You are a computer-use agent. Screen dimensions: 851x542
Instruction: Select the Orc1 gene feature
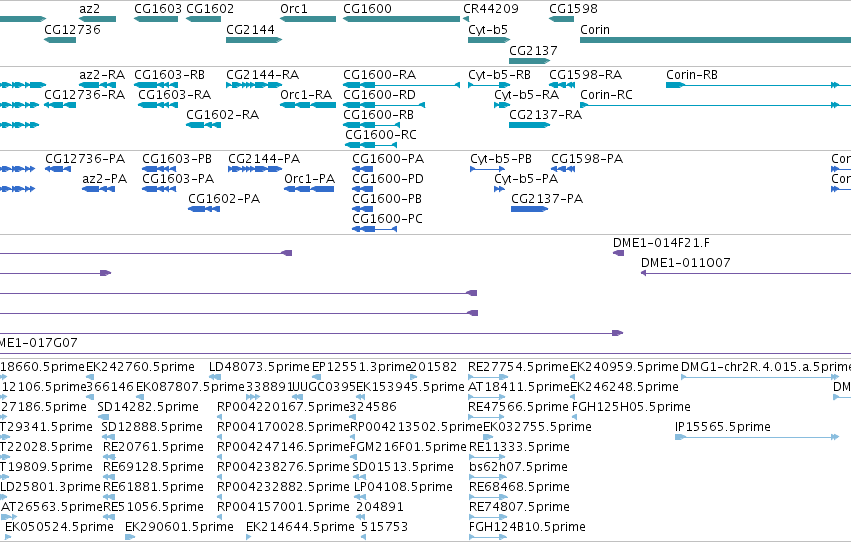pyautogui.click(x=308, y=19)
